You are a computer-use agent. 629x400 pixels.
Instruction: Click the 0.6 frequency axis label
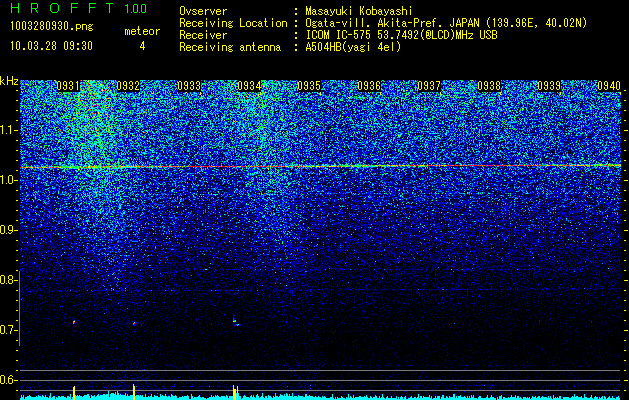coord(7,380)
